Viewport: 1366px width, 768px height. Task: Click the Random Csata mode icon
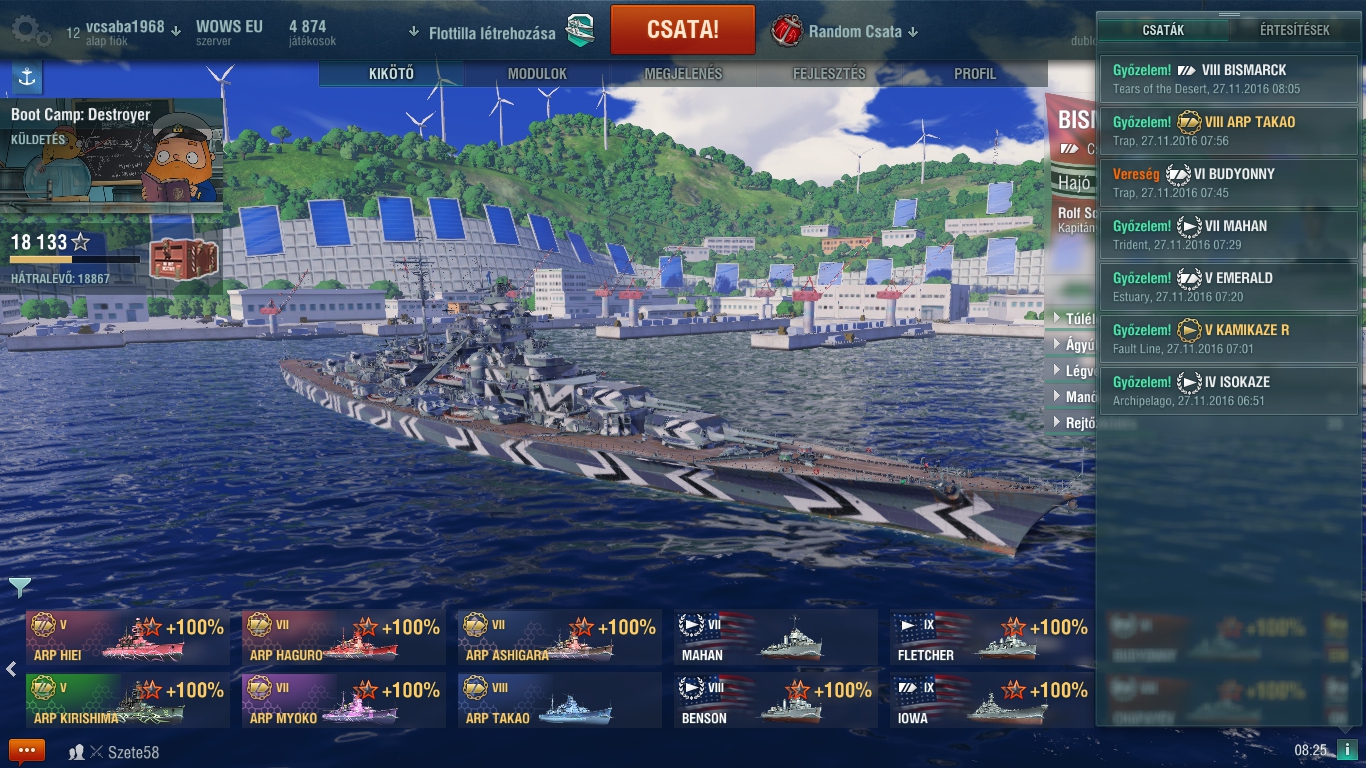click(x=787, y=31)
